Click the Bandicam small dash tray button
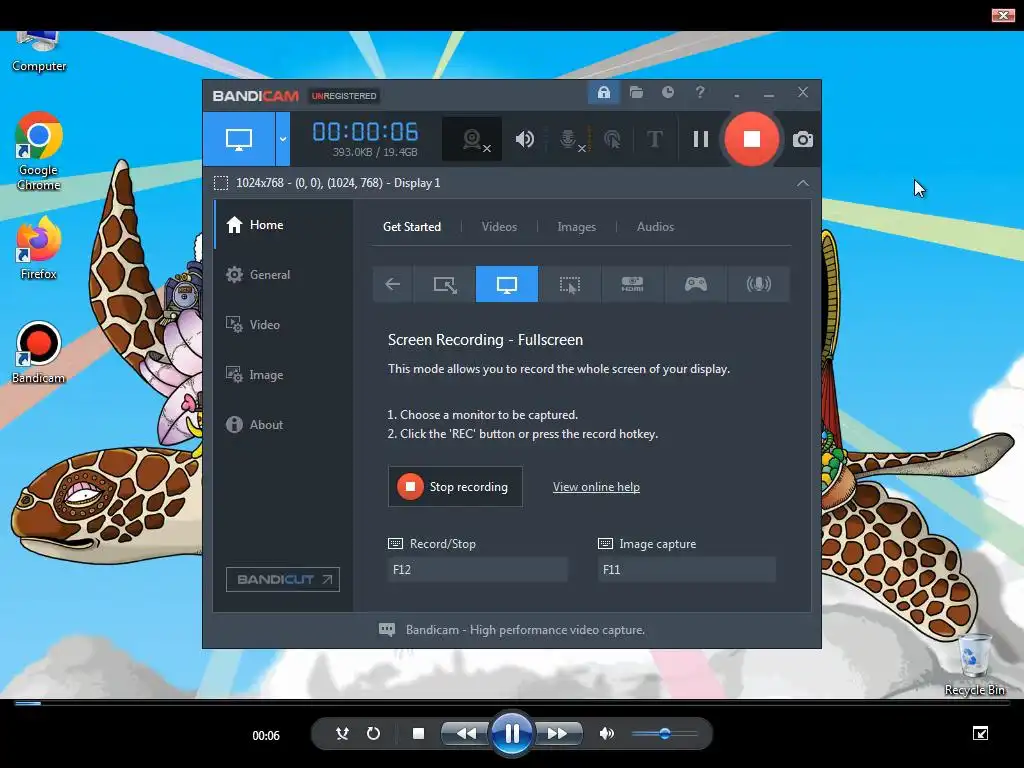1024x768 pixels. tap(737, 95)
